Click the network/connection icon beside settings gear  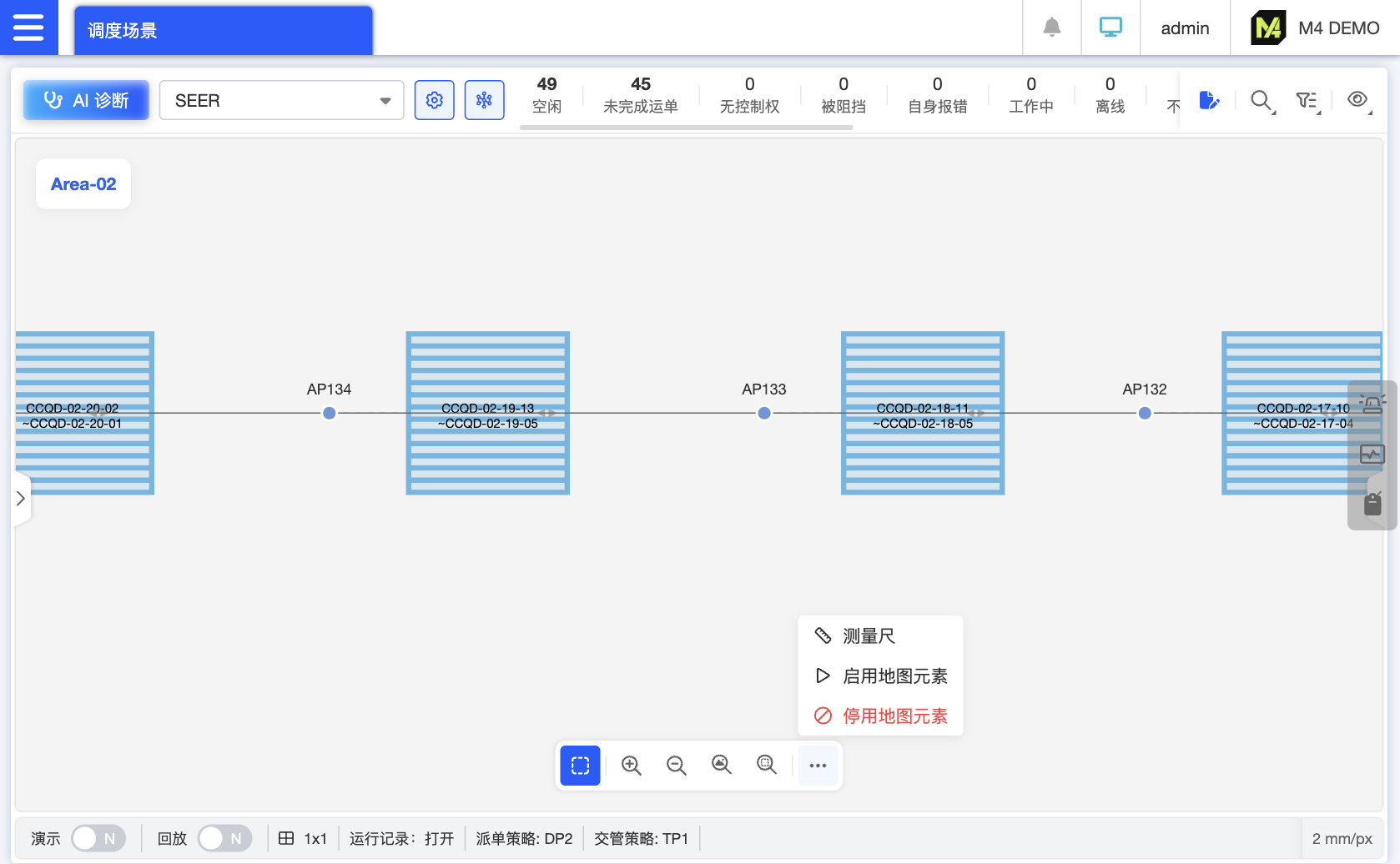pos(484,100)
